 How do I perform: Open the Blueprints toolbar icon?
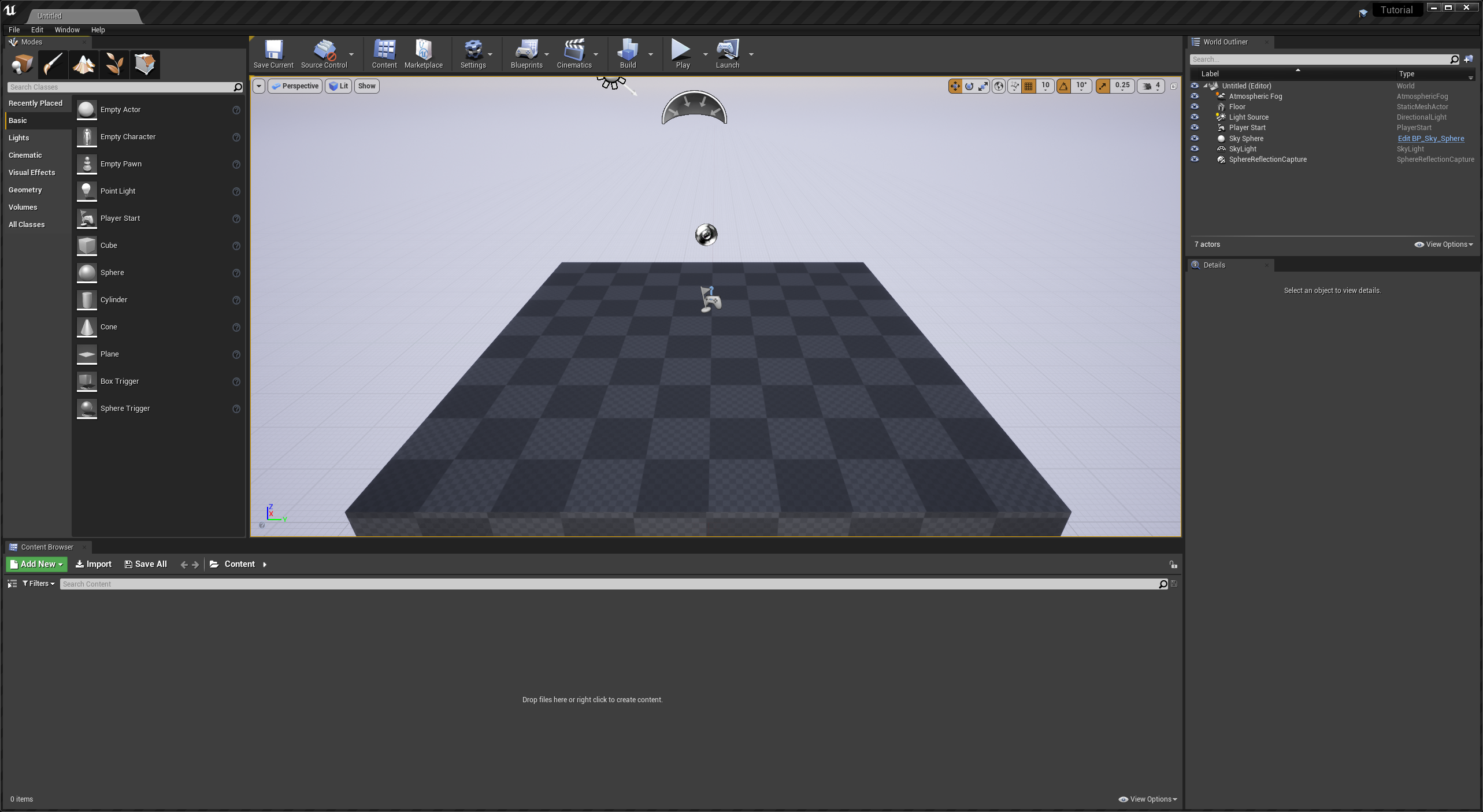(x=526, y=51)
